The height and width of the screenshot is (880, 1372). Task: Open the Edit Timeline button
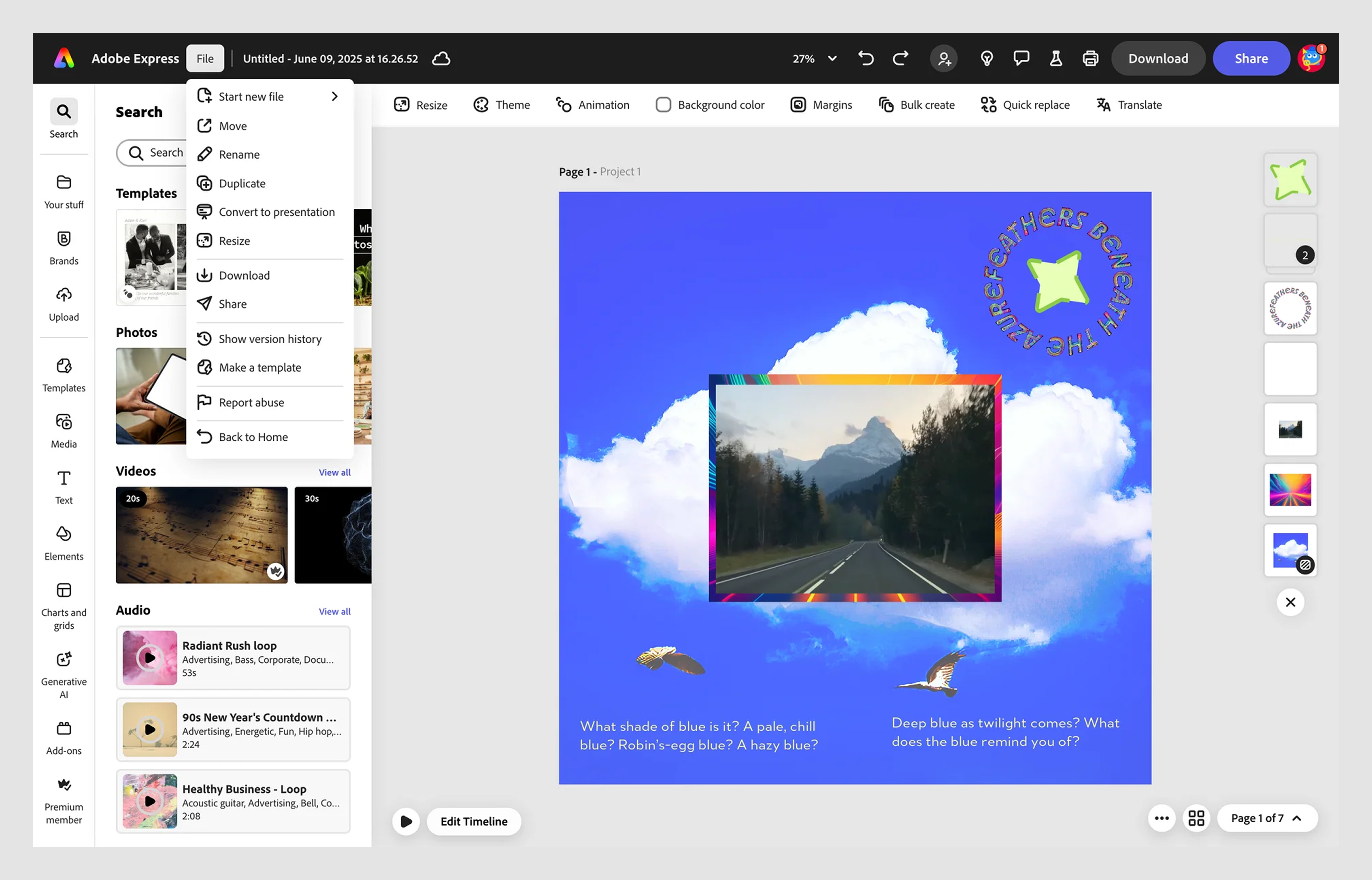(x=474, y=821)
